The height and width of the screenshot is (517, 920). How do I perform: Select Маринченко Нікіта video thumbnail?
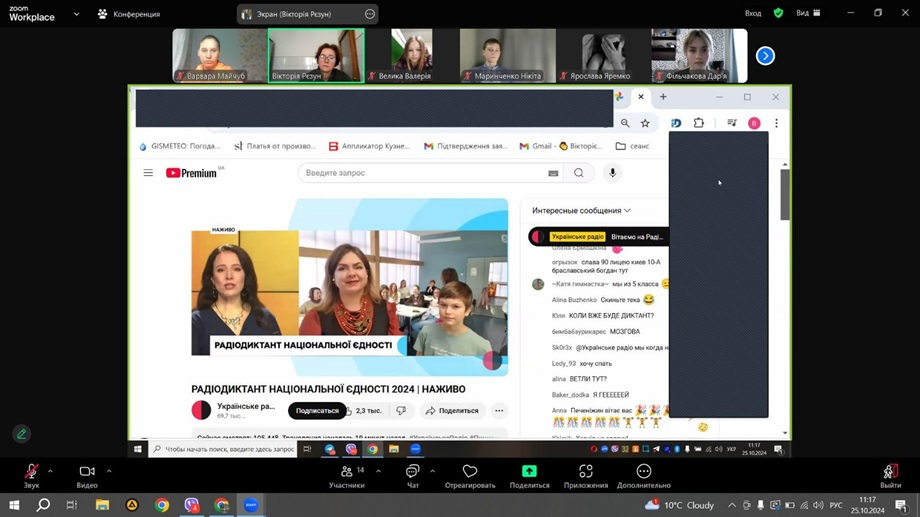pos(507,55)
